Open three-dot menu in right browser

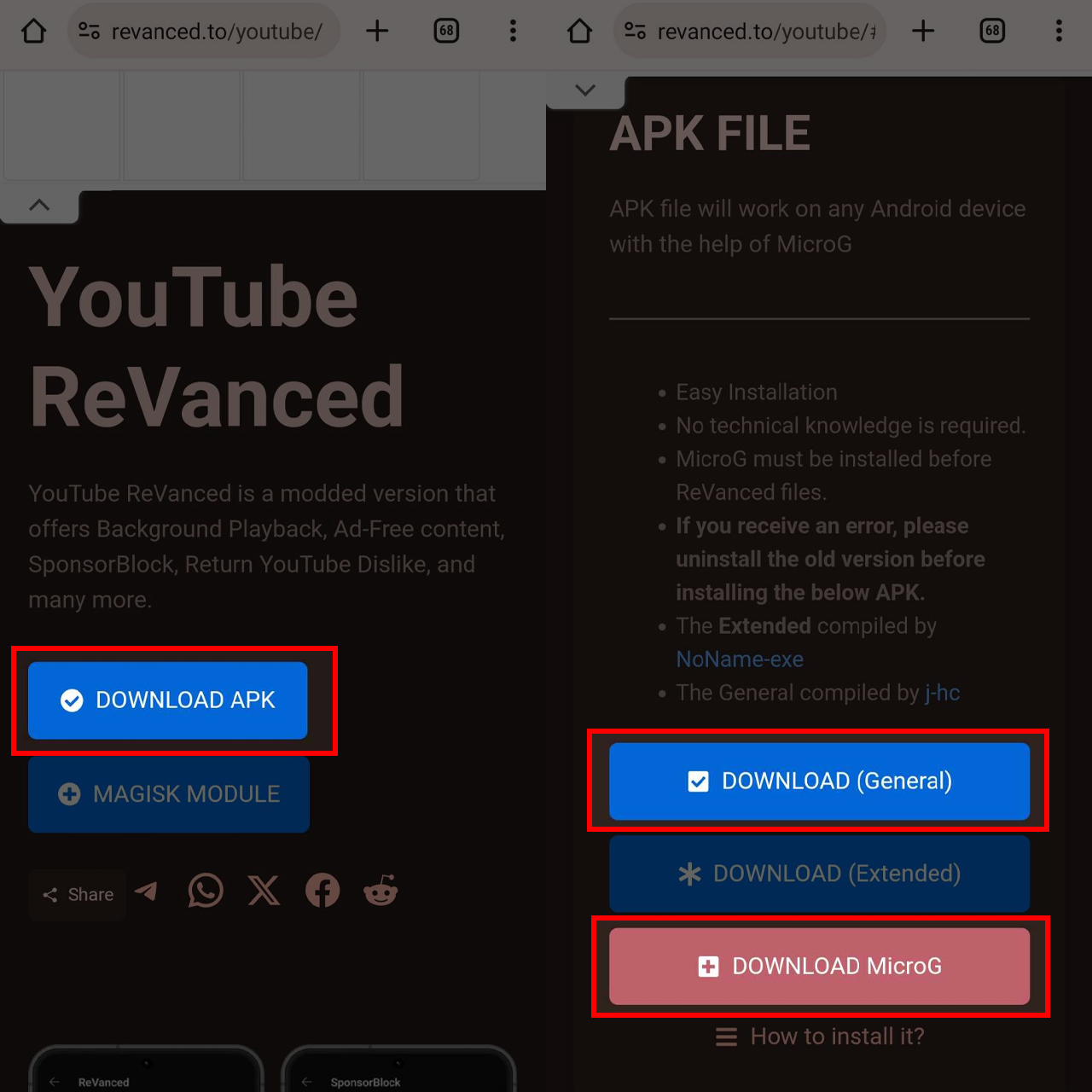tap(1059, 32)
